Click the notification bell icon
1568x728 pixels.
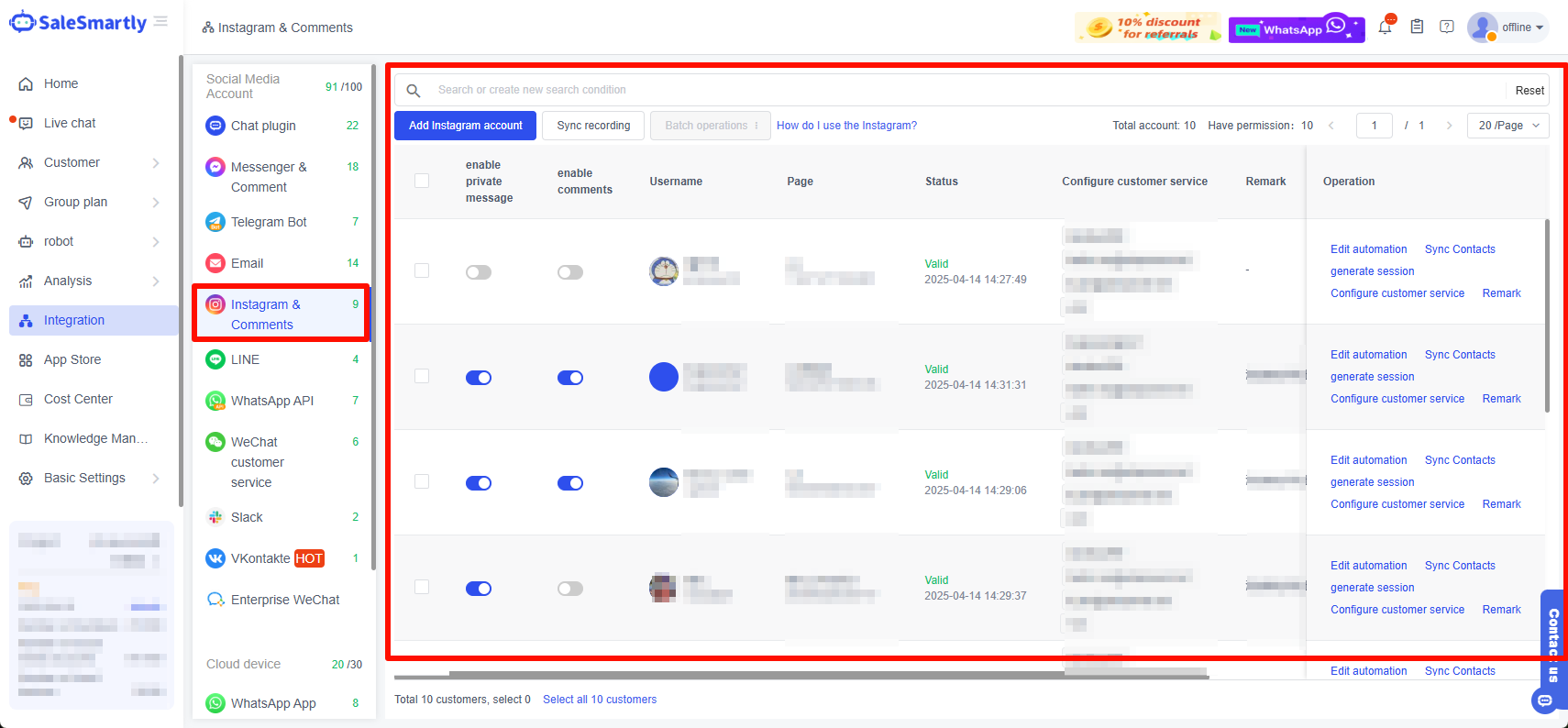click(1385, 28)
